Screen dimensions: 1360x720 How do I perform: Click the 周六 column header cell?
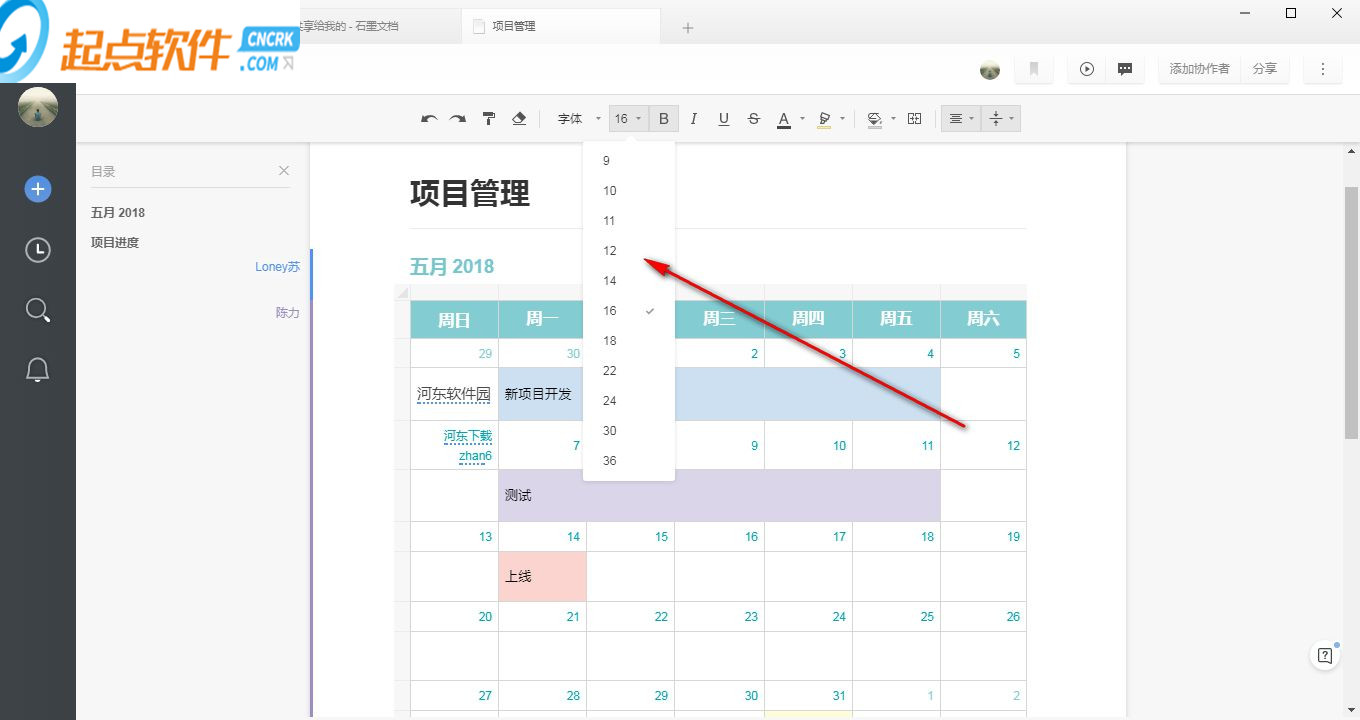tap(983, 319)
